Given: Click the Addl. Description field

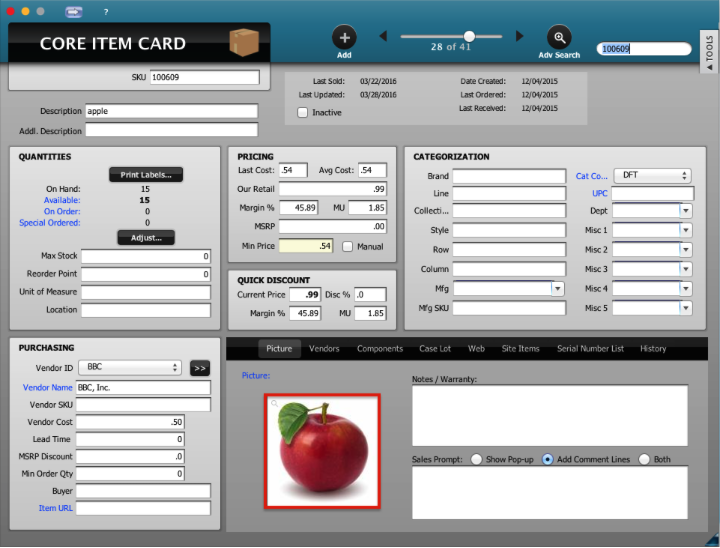Looking at the screenshot, I should click(171, 130).
